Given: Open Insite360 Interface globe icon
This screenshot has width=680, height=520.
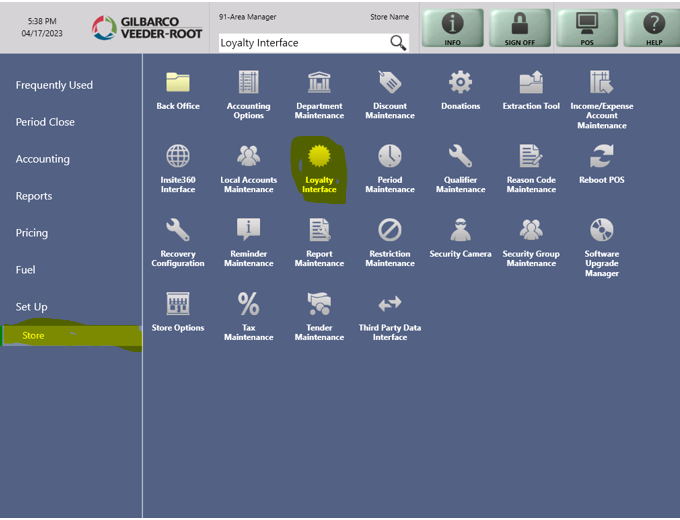Looking at the screenshot, I should 178,158.
